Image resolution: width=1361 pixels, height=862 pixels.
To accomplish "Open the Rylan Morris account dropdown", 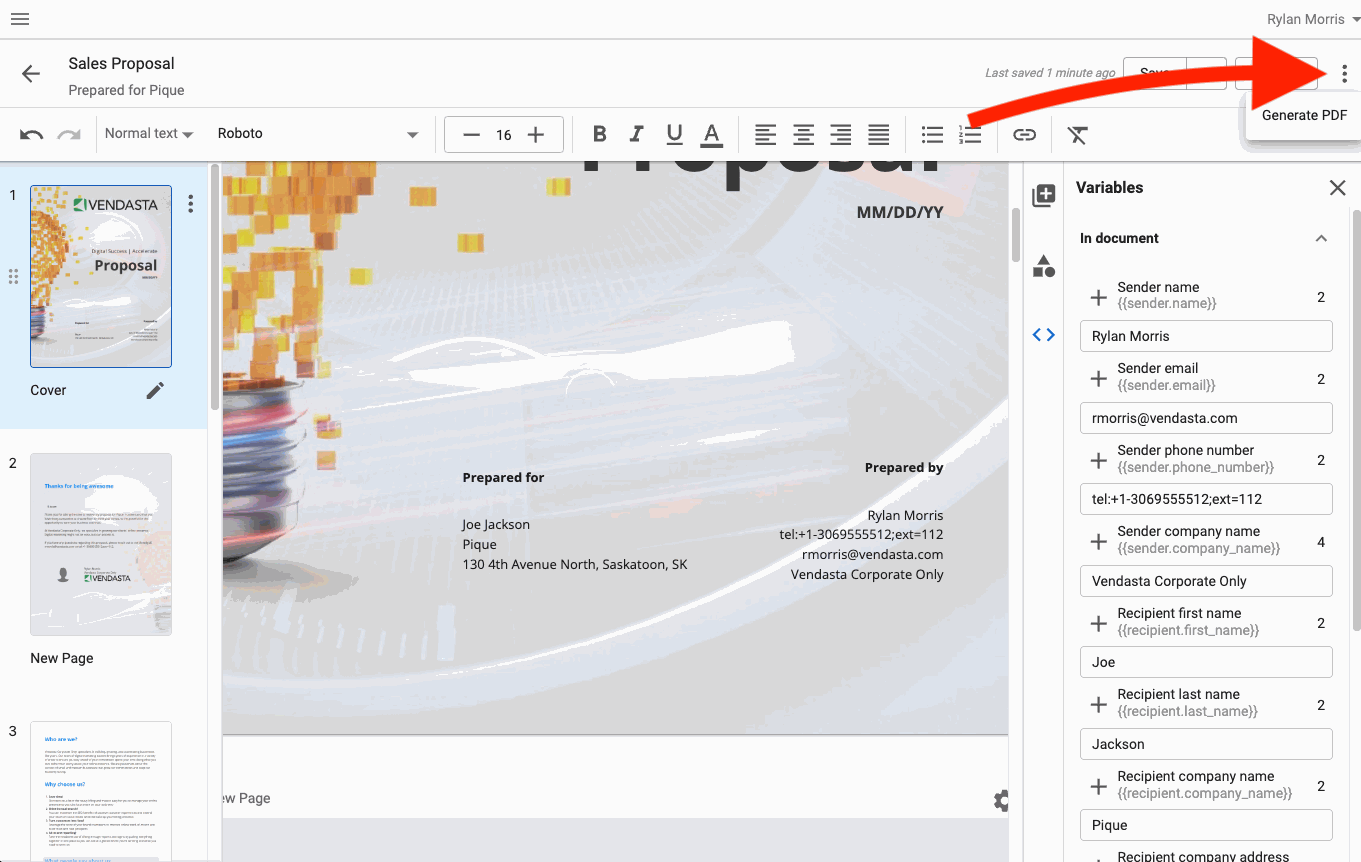I will pyautogui.click(x=1313, y=19).
